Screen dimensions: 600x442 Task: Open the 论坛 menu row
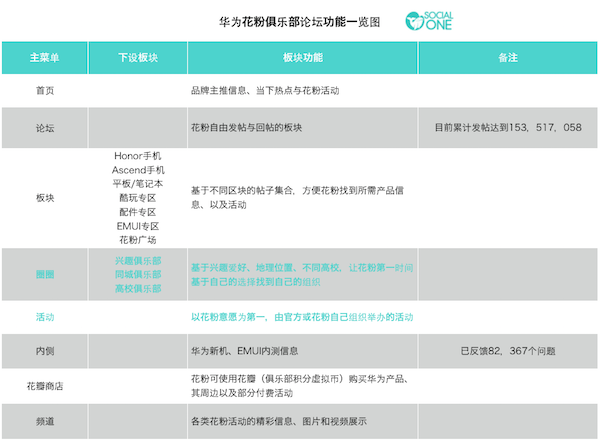point(299,128)
